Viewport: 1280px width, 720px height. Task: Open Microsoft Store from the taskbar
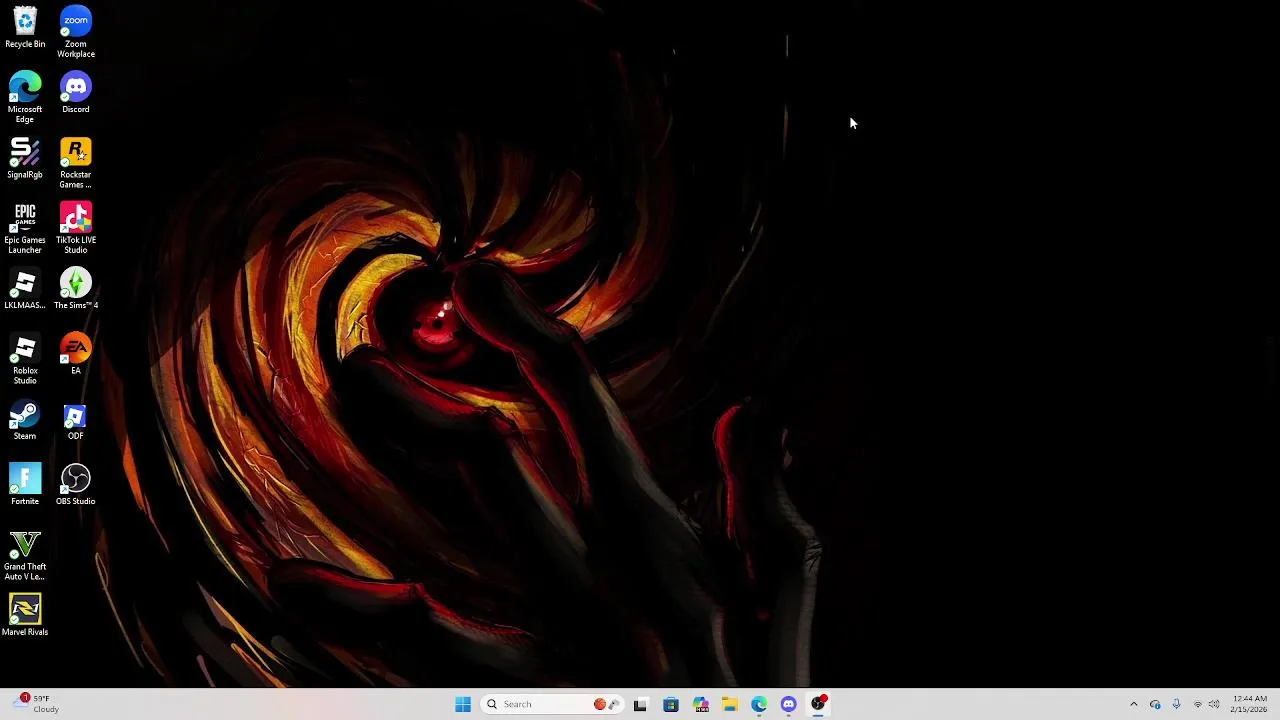(x=671, y=704)
